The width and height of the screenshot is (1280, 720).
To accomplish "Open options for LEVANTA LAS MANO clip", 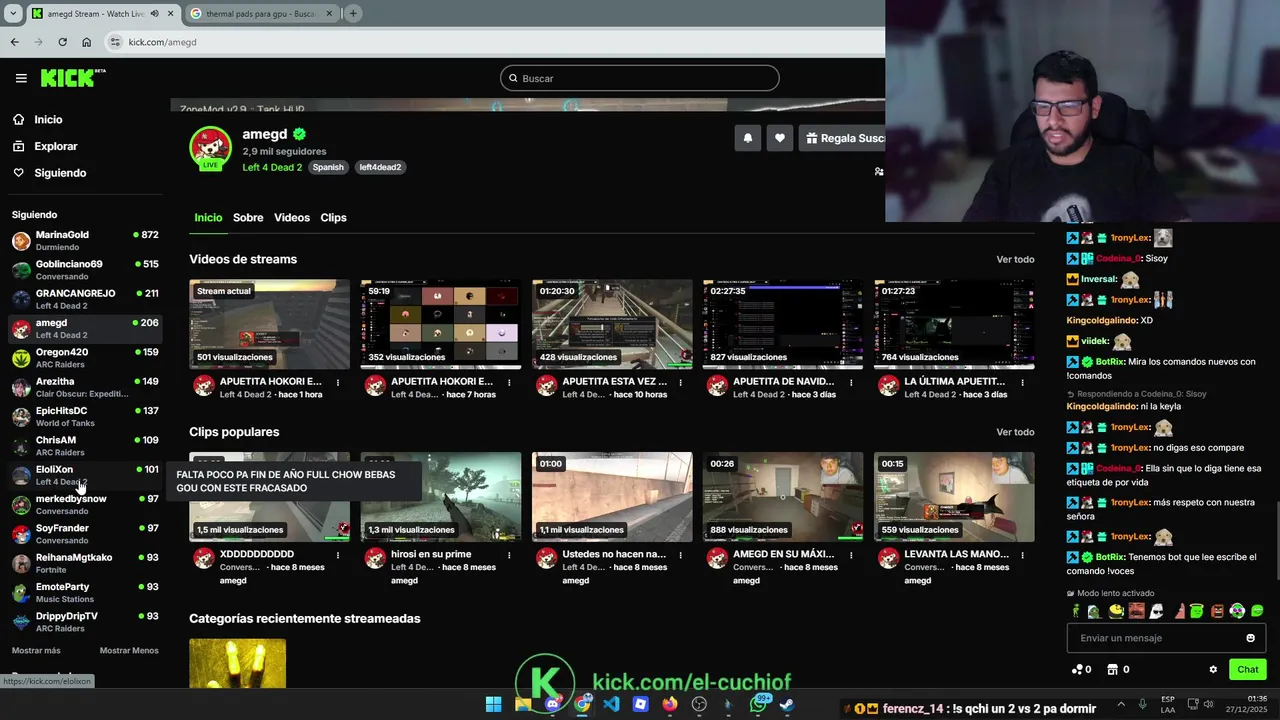I will pyautogui.click(x=1022, y=555).
